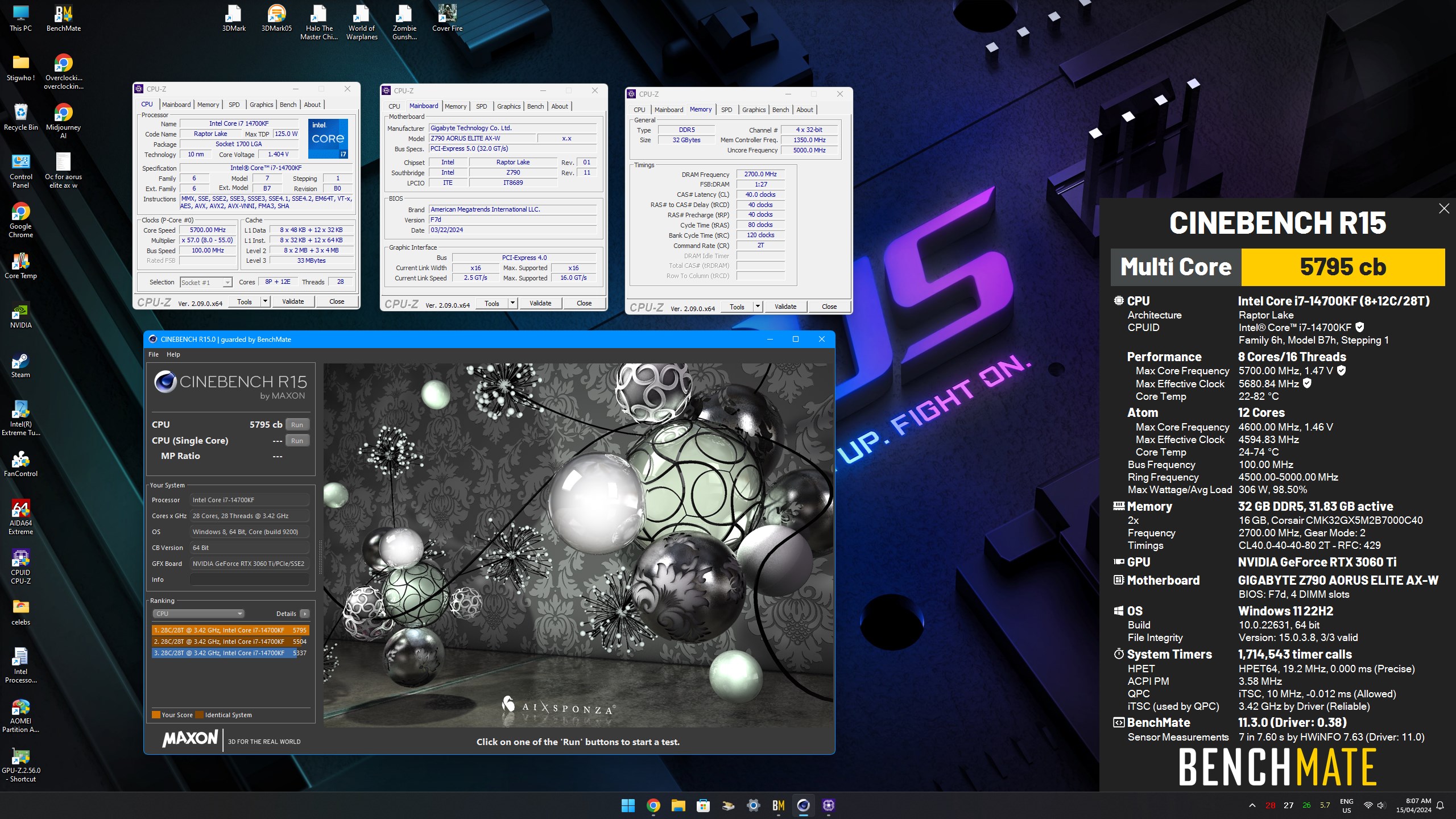Launch the Core Temp desktop icon
The image size is (1456, 819).
[20, 266]
